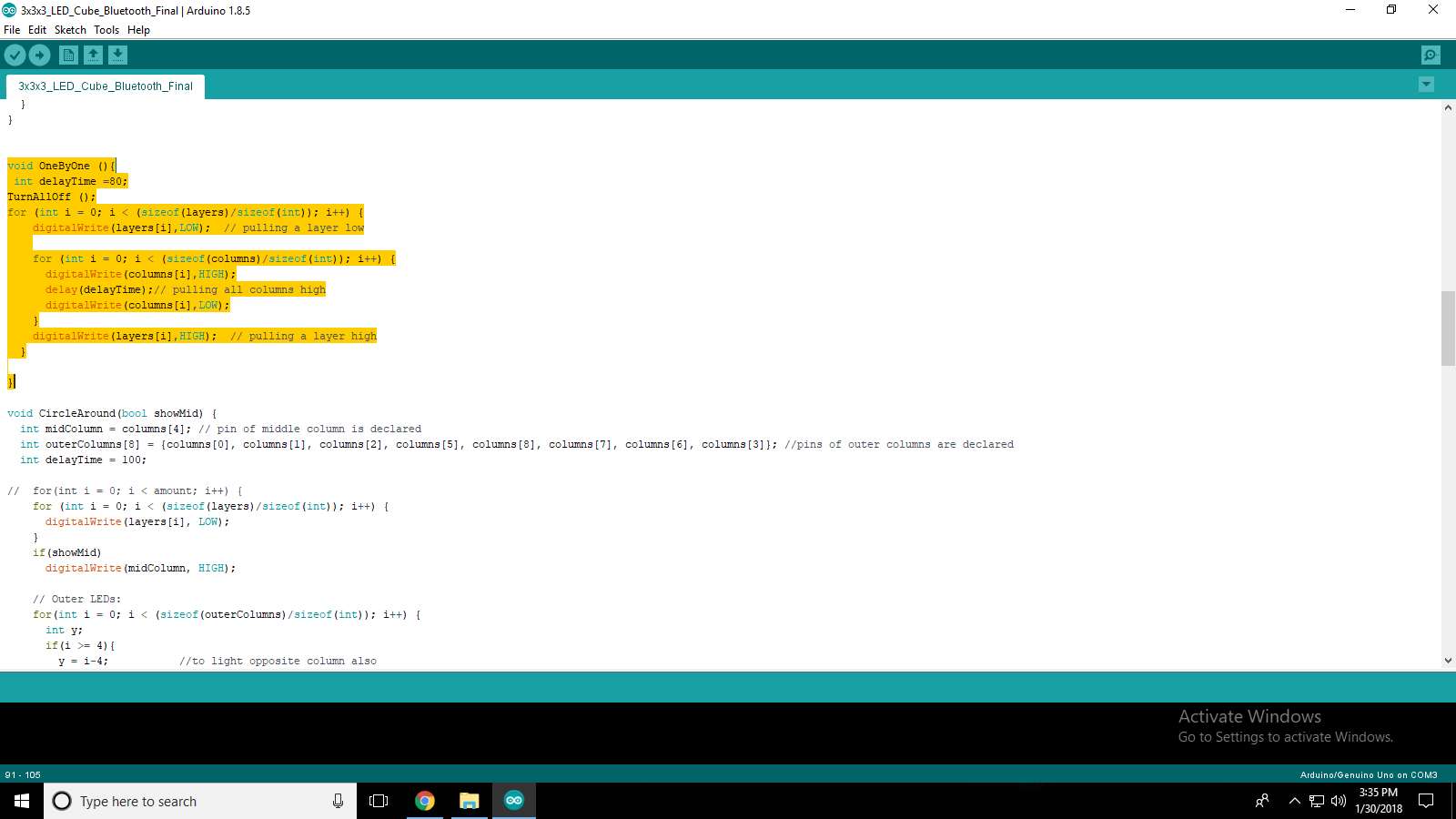Select the 3x3x3_LED_Cube_Bluetooth_Final tab
This screenshot has width=1456, height=819.
[106, 86]
